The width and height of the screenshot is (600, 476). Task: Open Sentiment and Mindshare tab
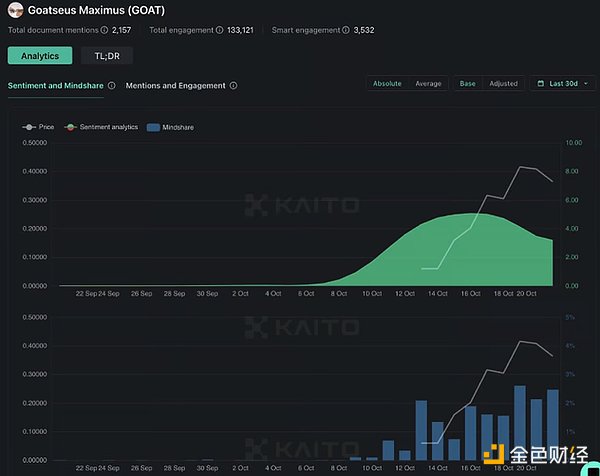pyautogui.click(x=55, y=85)
